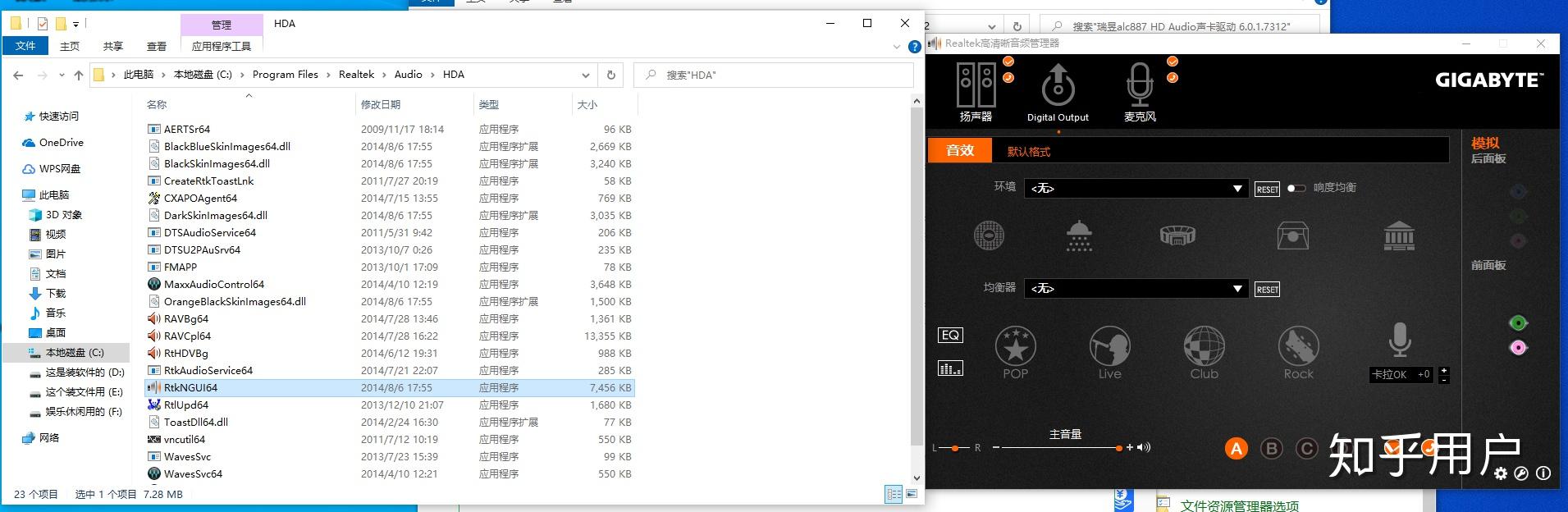Select the Digital Output device icon
This screenshot has width=1568, height=512.
(x=1058, y=85)
